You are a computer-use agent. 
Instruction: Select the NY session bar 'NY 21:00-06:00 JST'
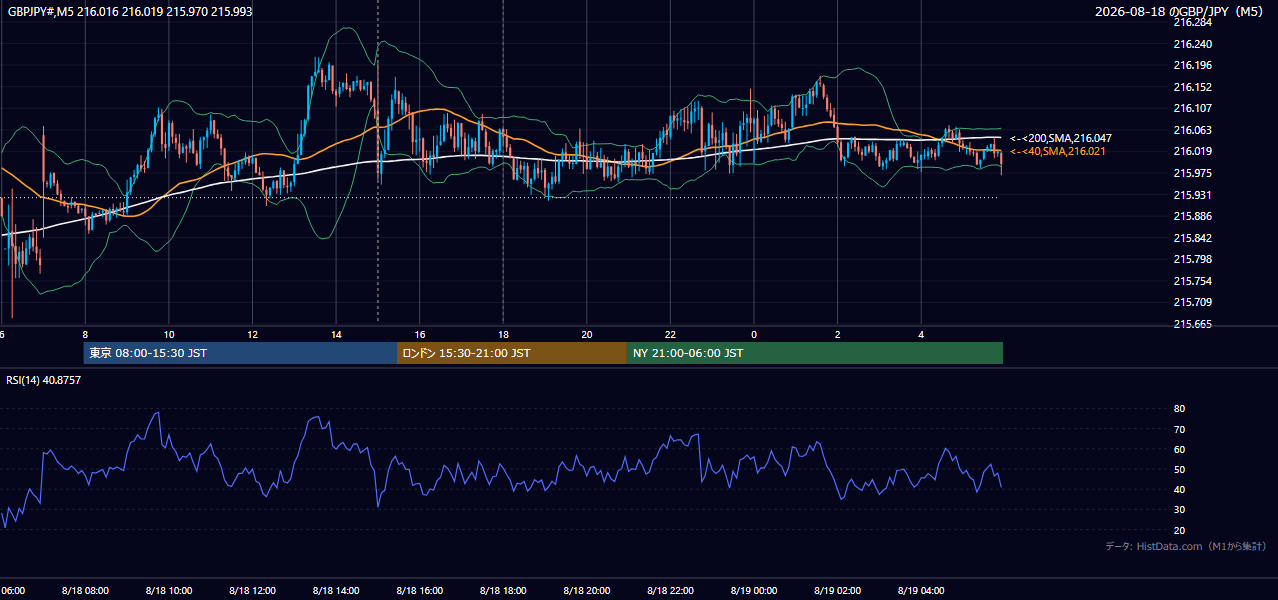point(815,353)
